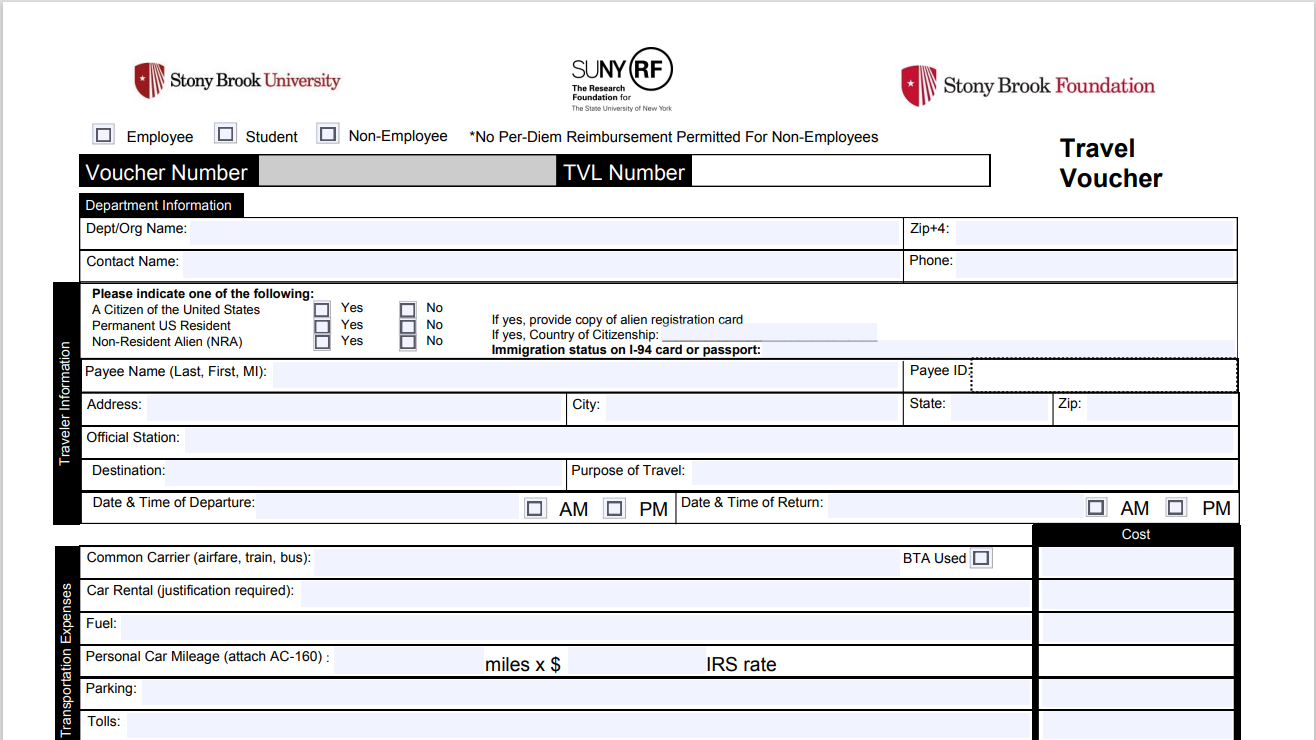This screenshot has width=1316, height=740.
Task: Click inside the TVL Number field
Action: pos(840,170)
